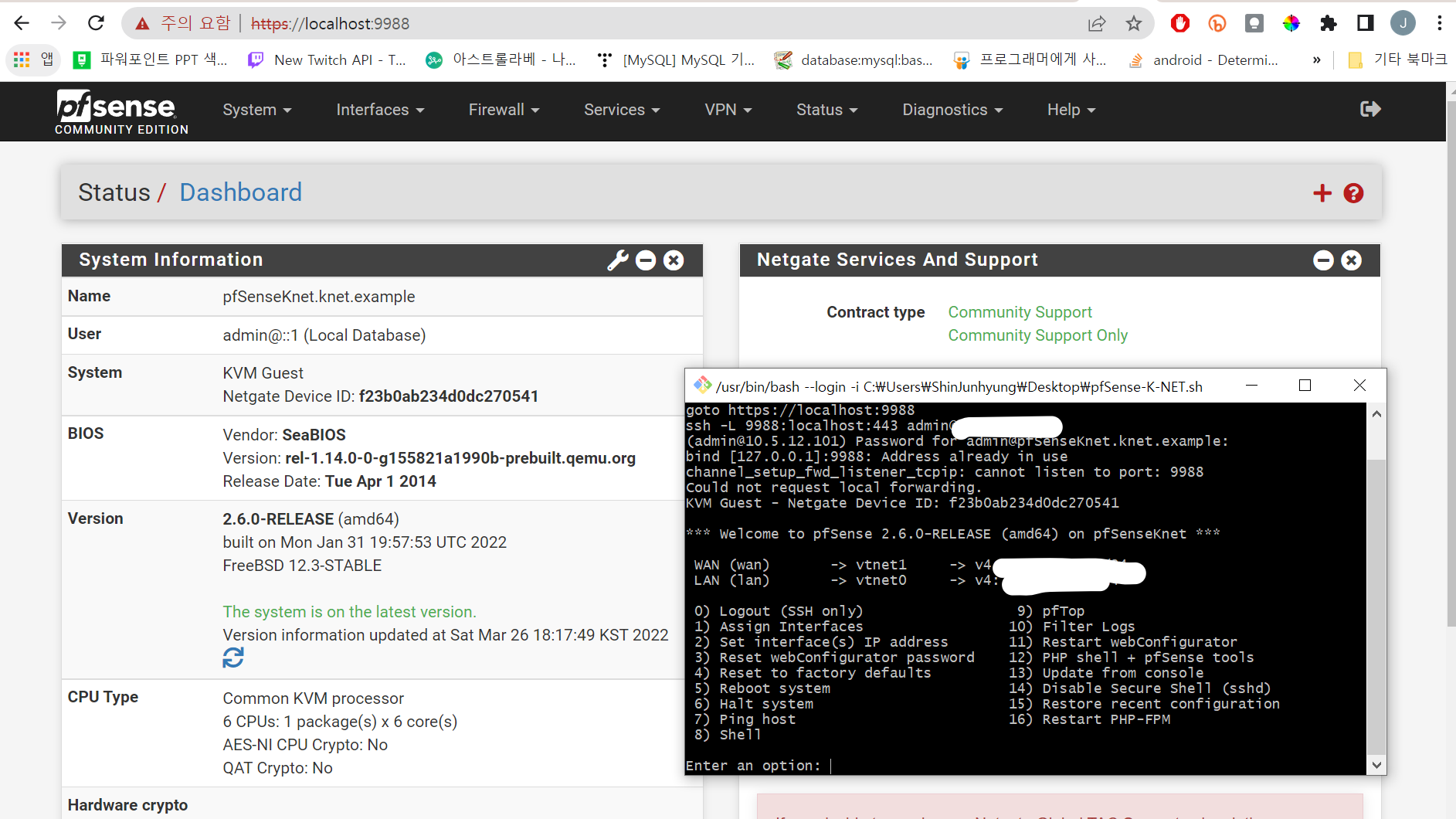The image size is (1456, 819).
Task: Click the pfSense logo
Action: 121,112
